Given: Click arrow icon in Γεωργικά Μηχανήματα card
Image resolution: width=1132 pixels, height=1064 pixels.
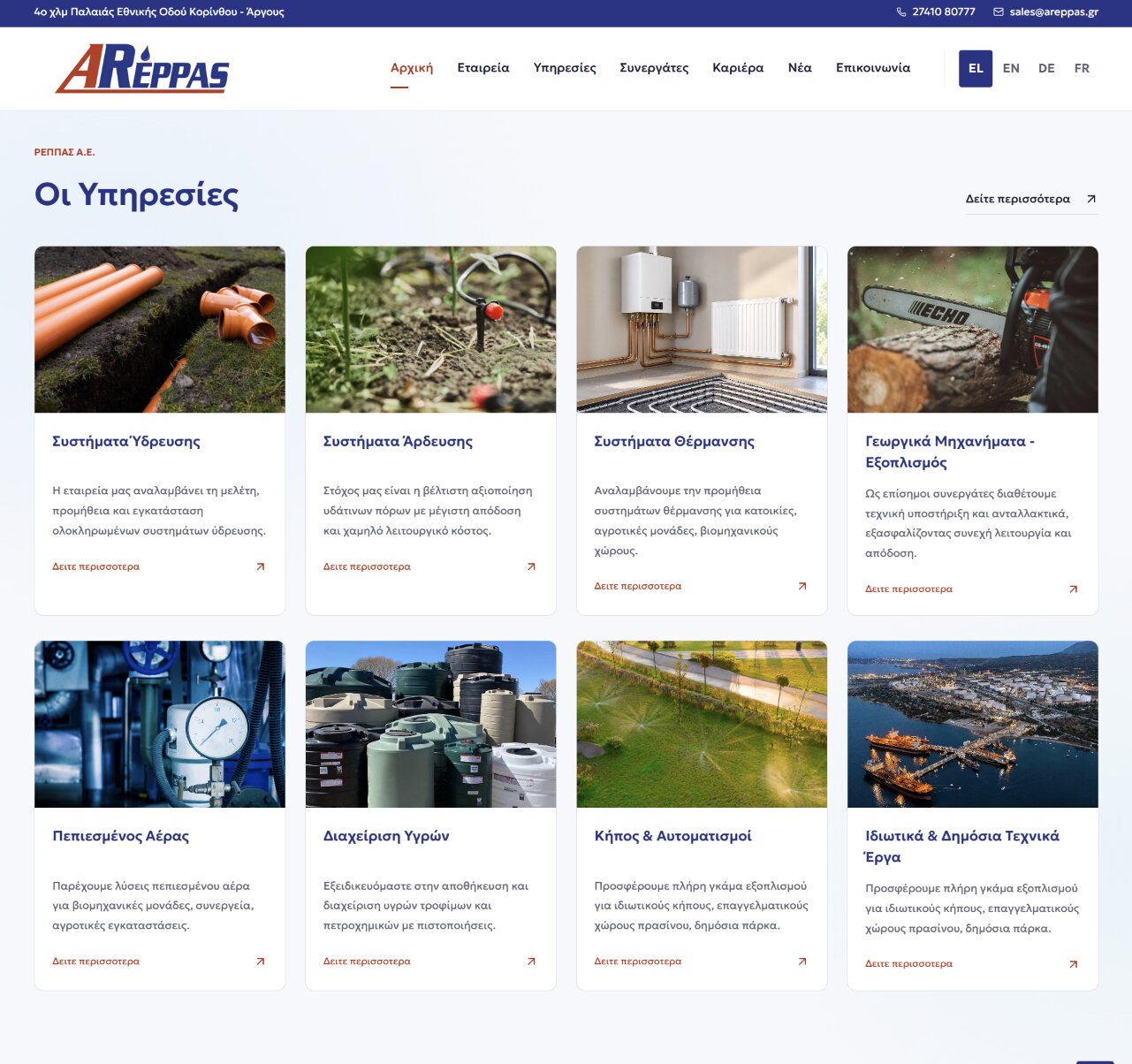Looking at the screenshot, I should tap(1074, 589).
